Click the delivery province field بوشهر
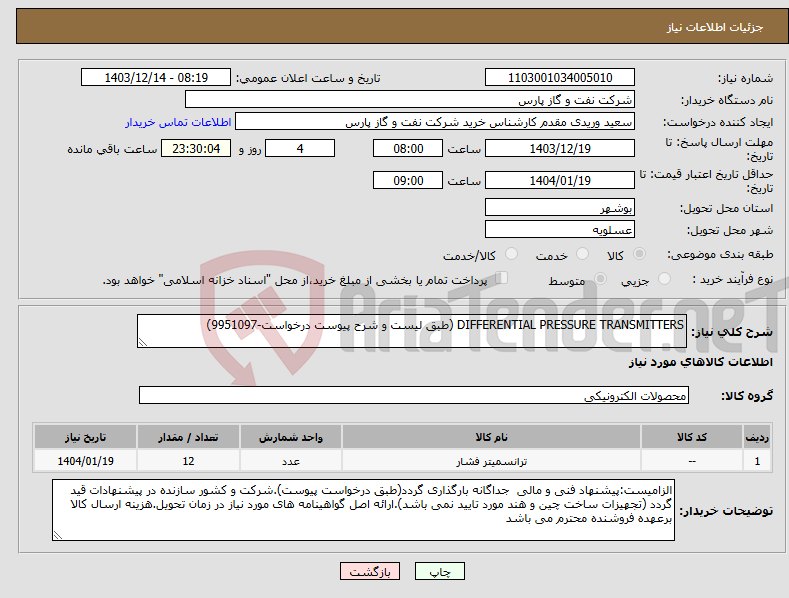The image size is (789, 598). [560, 207]
